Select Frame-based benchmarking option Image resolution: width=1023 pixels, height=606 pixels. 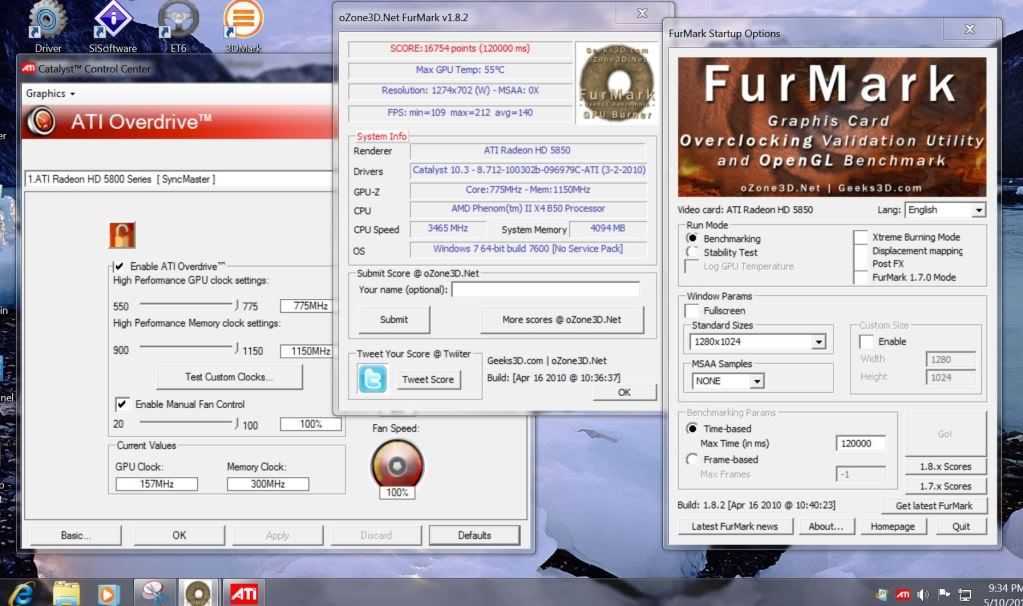(x=692, y=459)
